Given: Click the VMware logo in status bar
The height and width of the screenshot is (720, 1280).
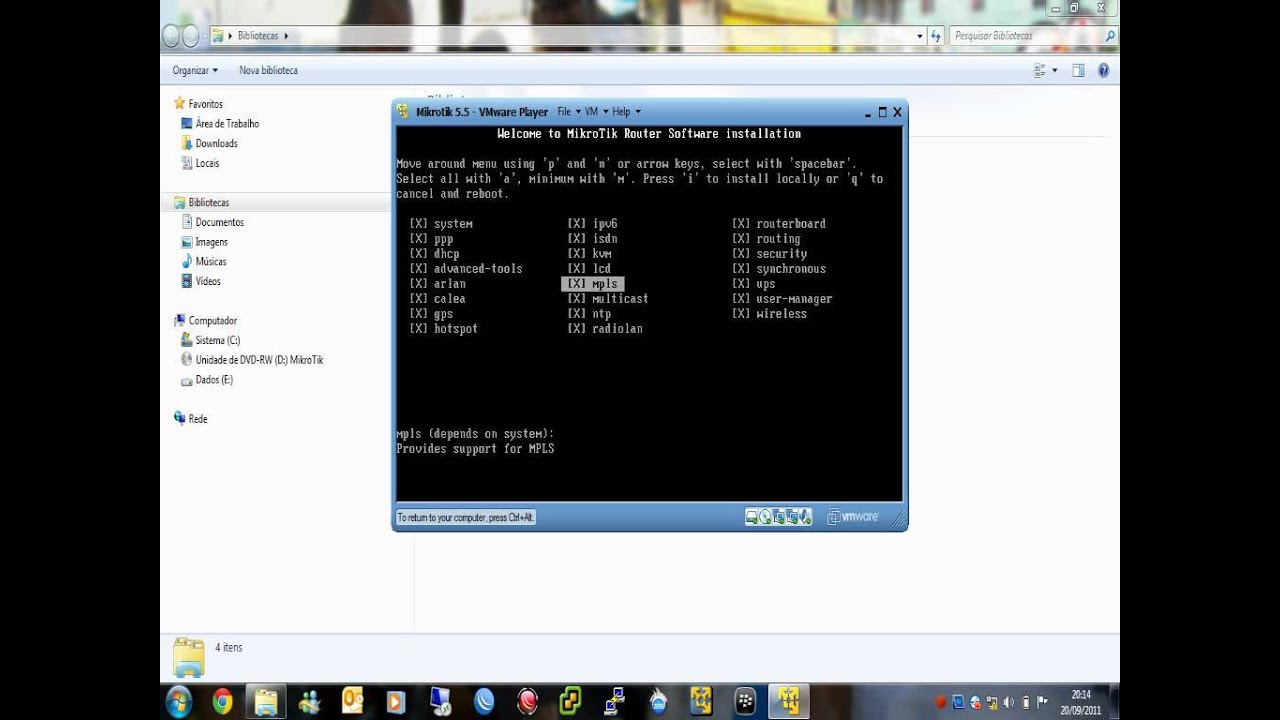Looking at the screenshot, I should tap(853, 517).
